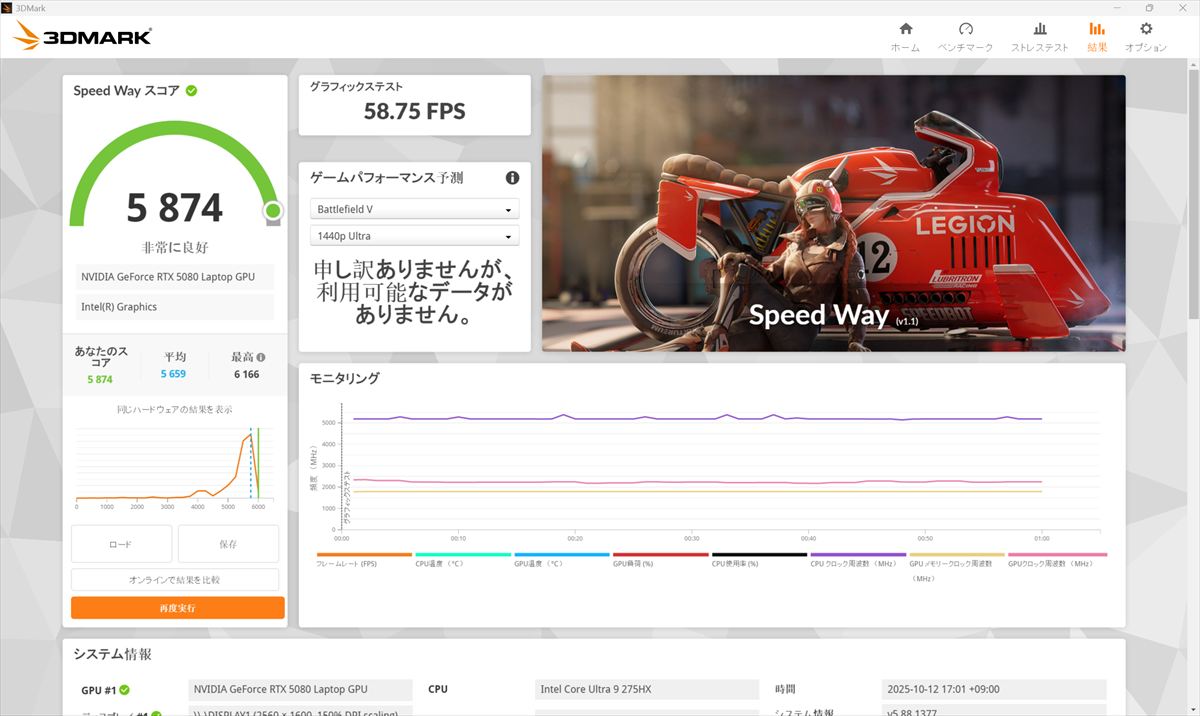
Task: Open the Battlefield V game dropdown
Action: point(414,209)
